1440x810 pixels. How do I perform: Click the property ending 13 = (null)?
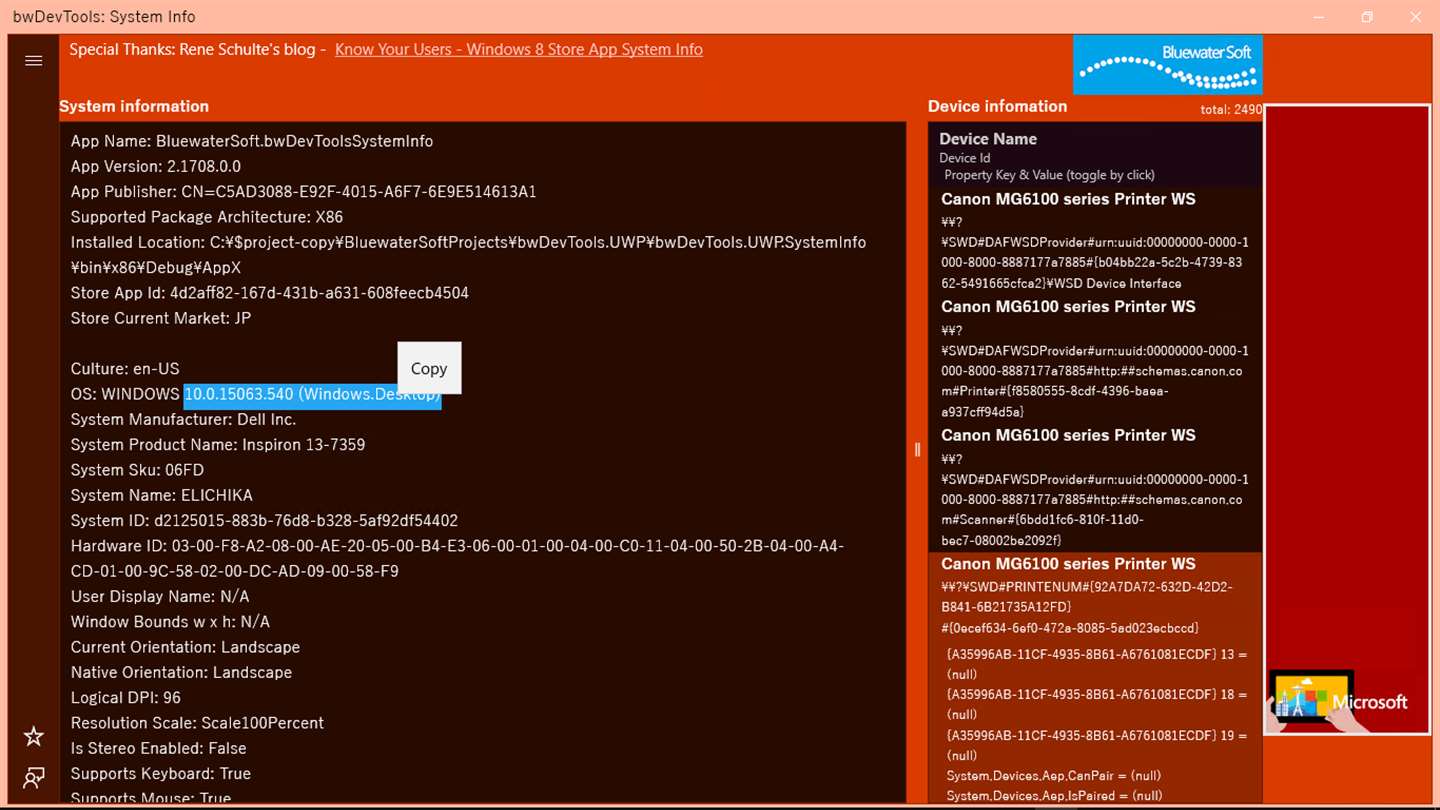coord(1097,664)
